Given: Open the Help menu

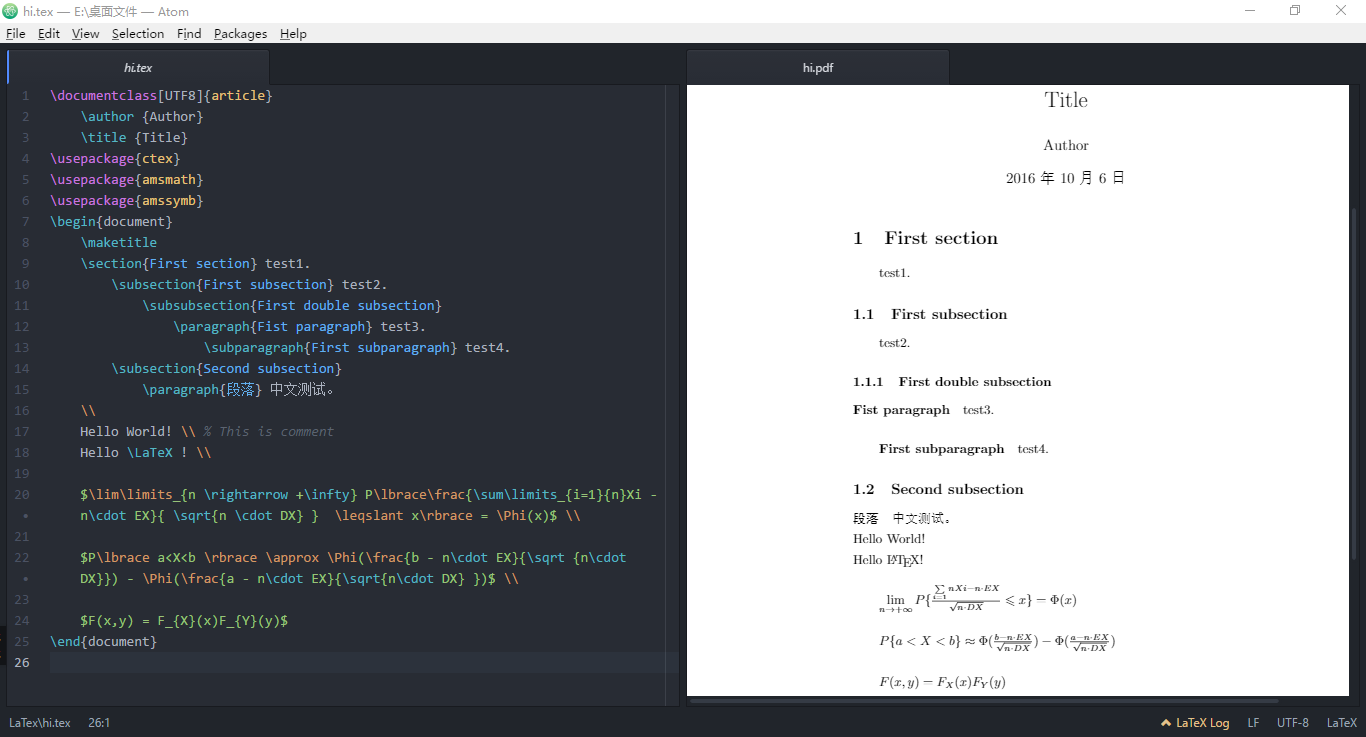Looking at the screenshot, I should pyautogui.click(x=293, y=33).
